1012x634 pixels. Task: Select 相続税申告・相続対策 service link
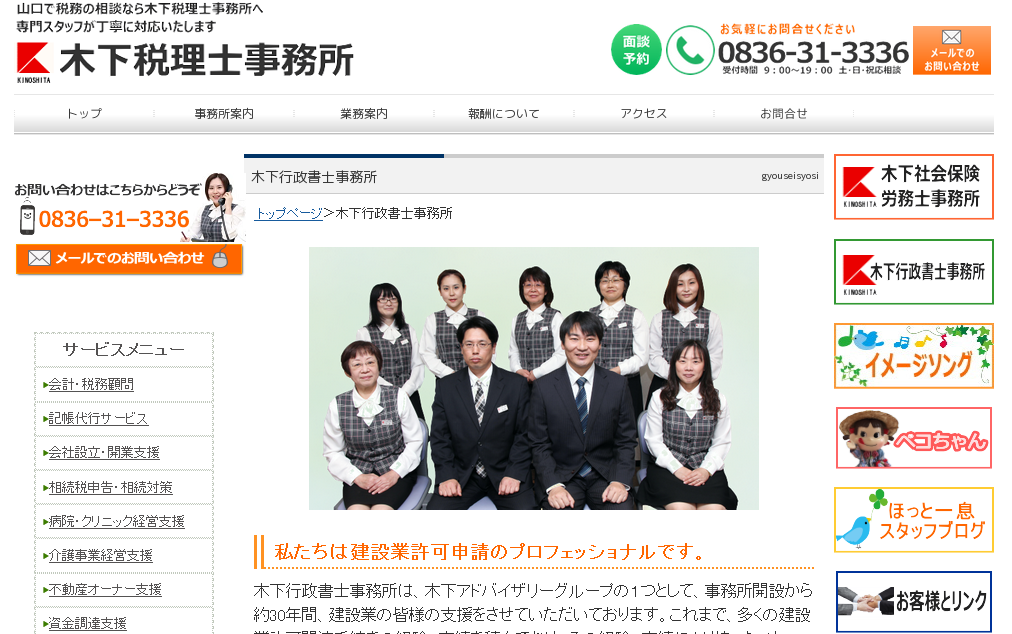tap(111, 487)
